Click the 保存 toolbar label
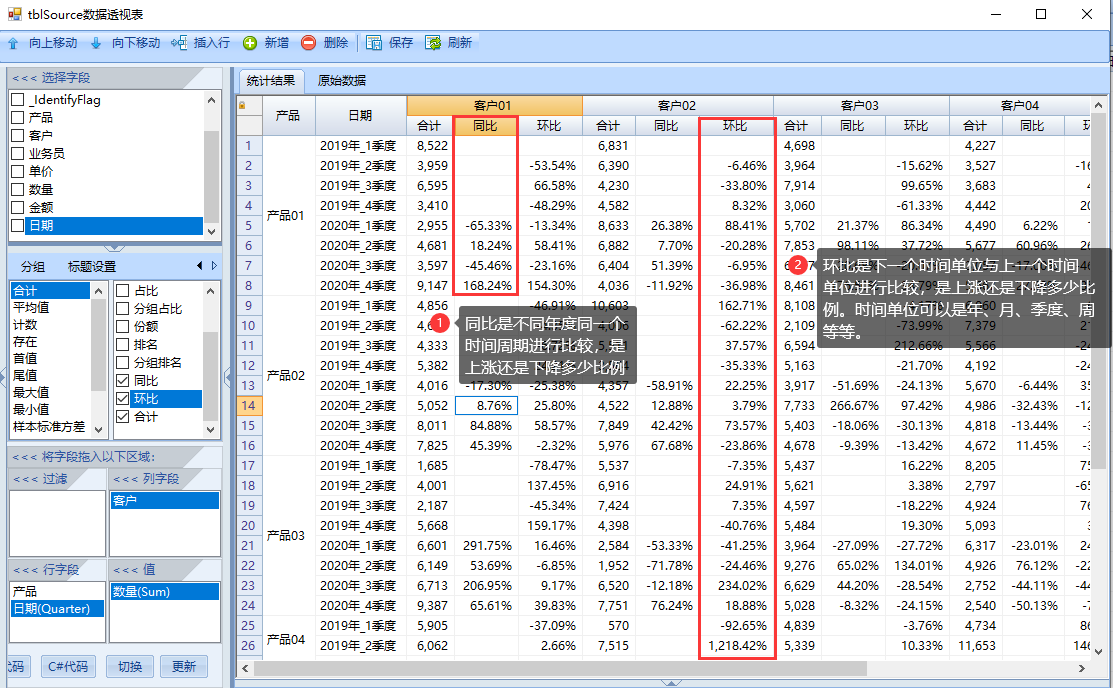The image size is (1113, 688). coord(401,43)
